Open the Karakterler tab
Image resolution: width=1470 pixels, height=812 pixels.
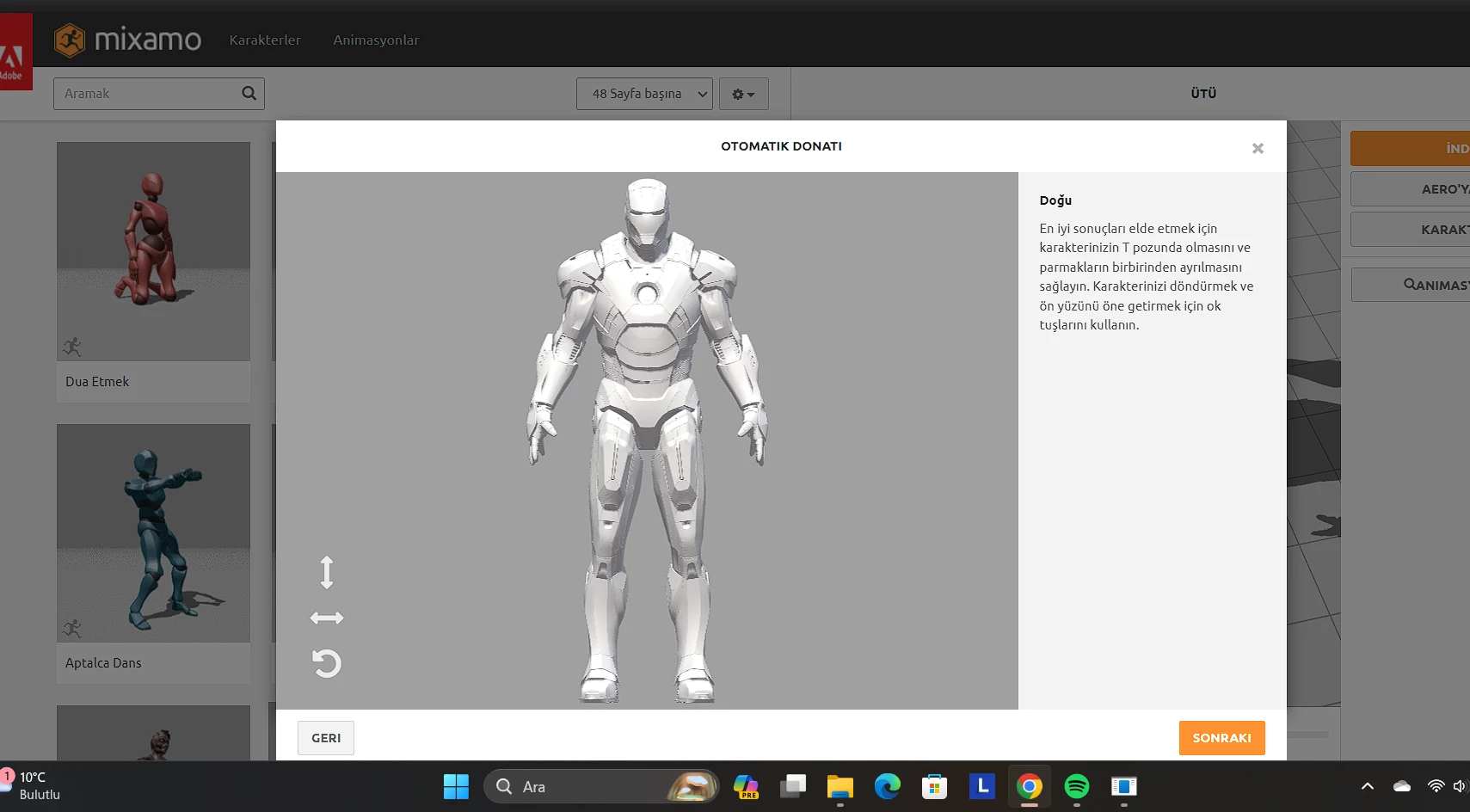tap(265, 40)
